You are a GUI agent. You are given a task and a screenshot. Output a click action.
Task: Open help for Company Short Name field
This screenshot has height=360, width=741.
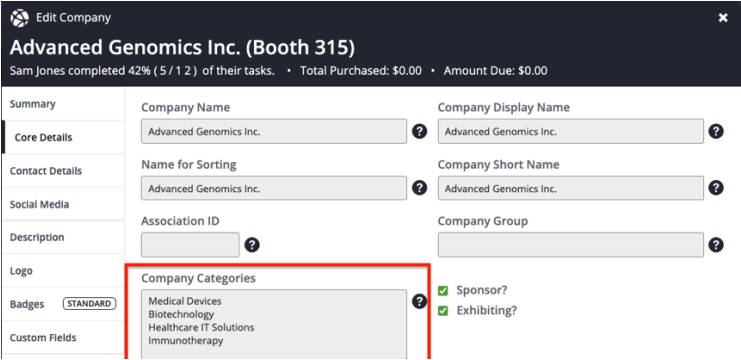716,188
